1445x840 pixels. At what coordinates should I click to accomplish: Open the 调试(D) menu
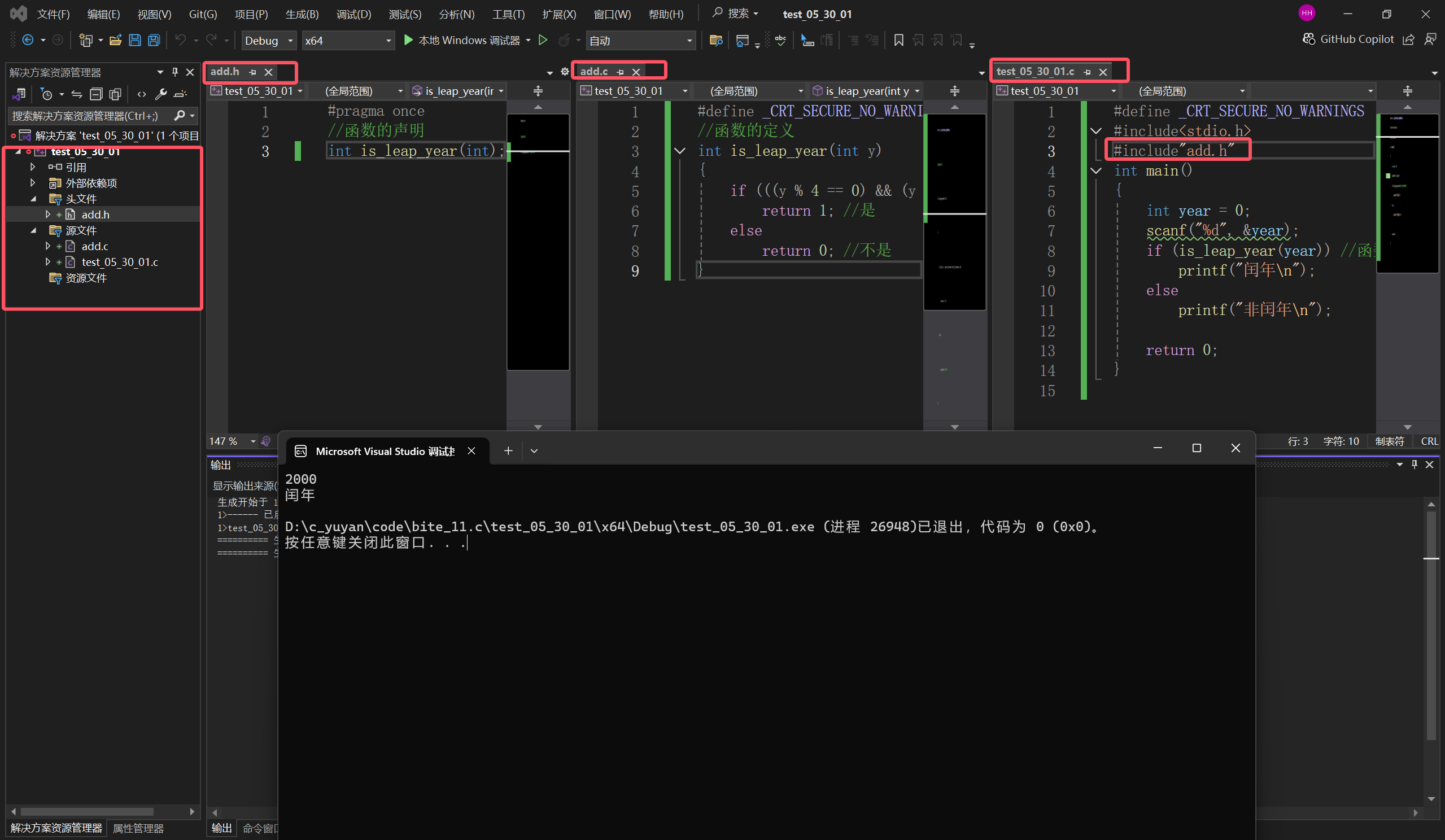353,14
